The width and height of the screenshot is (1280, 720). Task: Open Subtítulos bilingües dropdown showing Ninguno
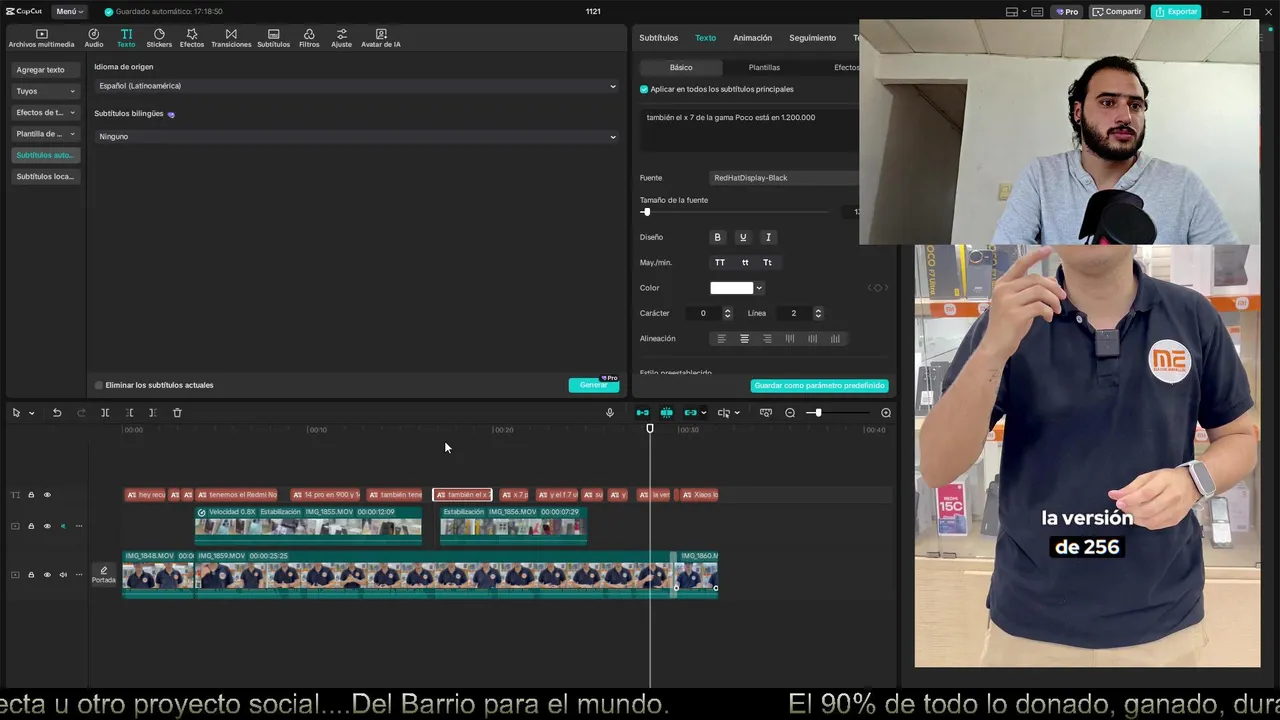[356, 136]
